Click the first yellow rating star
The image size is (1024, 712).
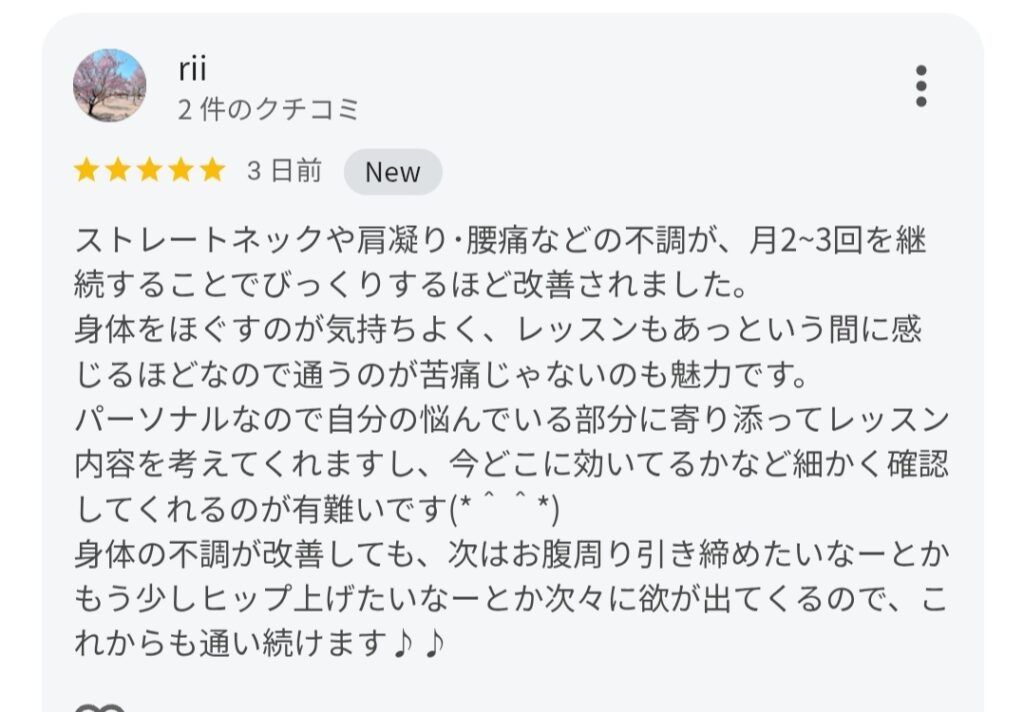(87, 170)
